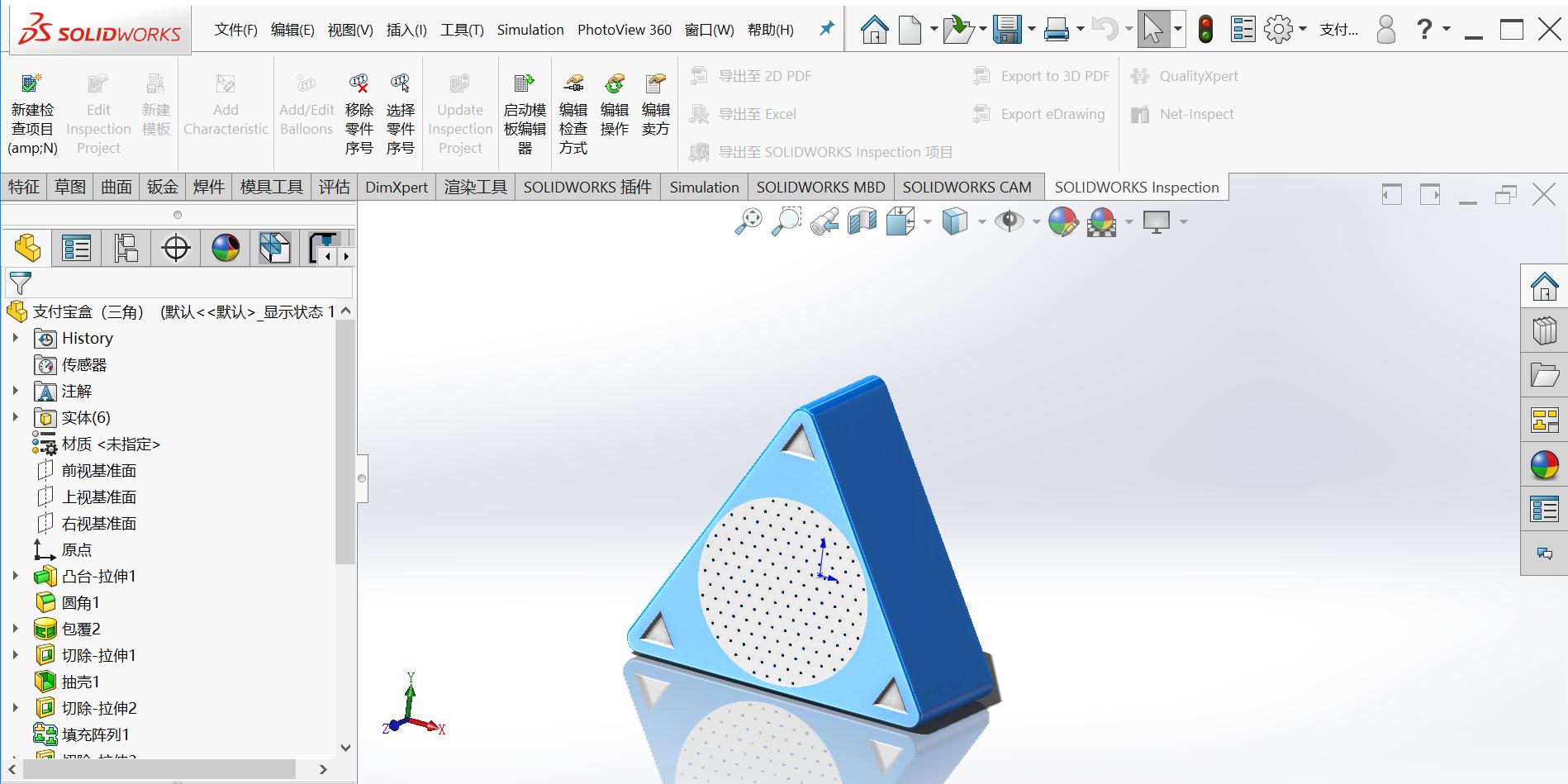This screenshot has width=1568, height=784.
Task: Open the Display Style dropdown arrow
Action: 981,221
